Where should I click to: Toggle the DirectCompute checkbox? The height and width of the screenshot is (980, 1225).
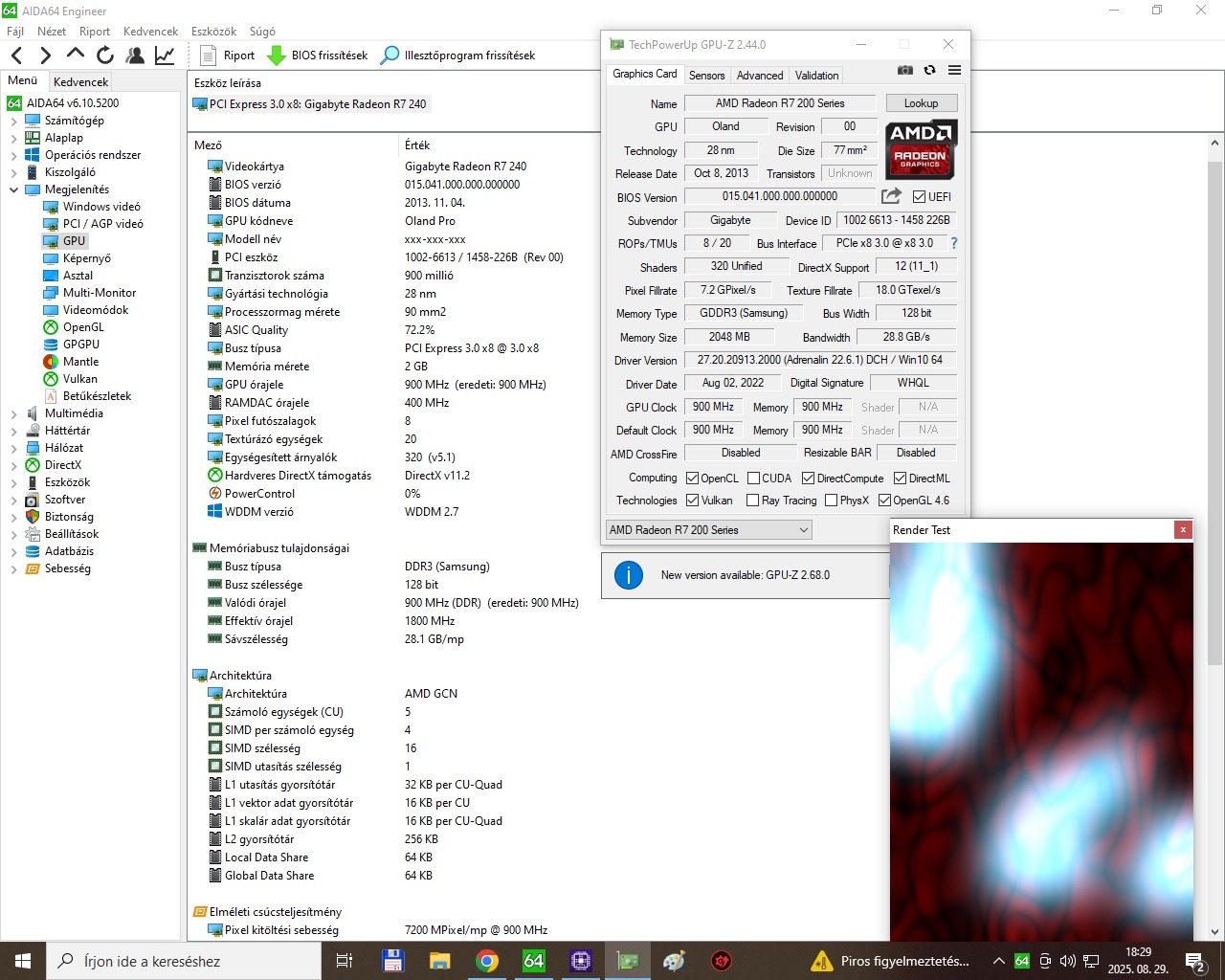pyautogui.click(x=808, y=478)
